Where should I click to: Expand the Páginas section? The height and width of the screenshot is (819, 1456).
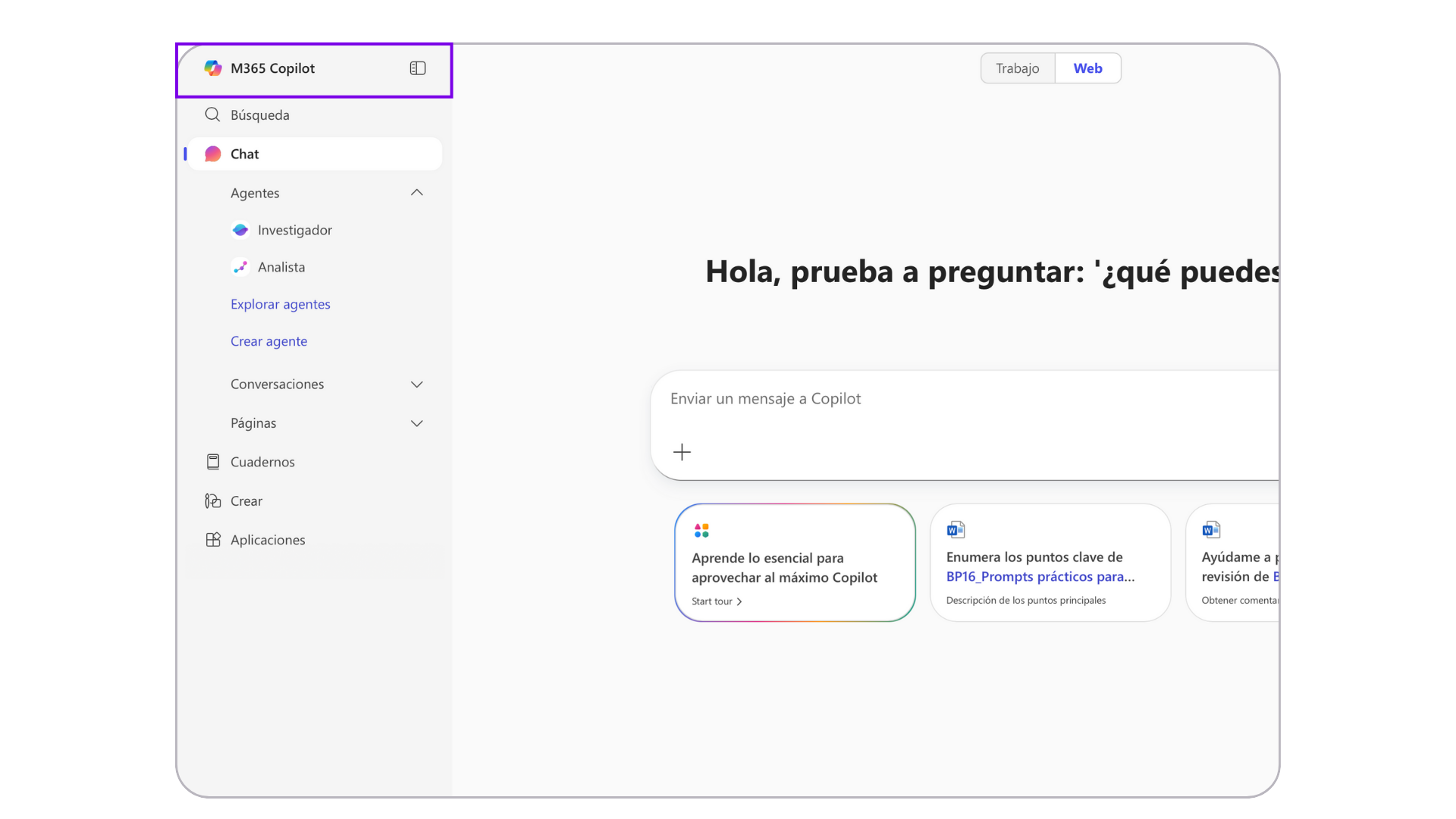[x=416, y=423]
